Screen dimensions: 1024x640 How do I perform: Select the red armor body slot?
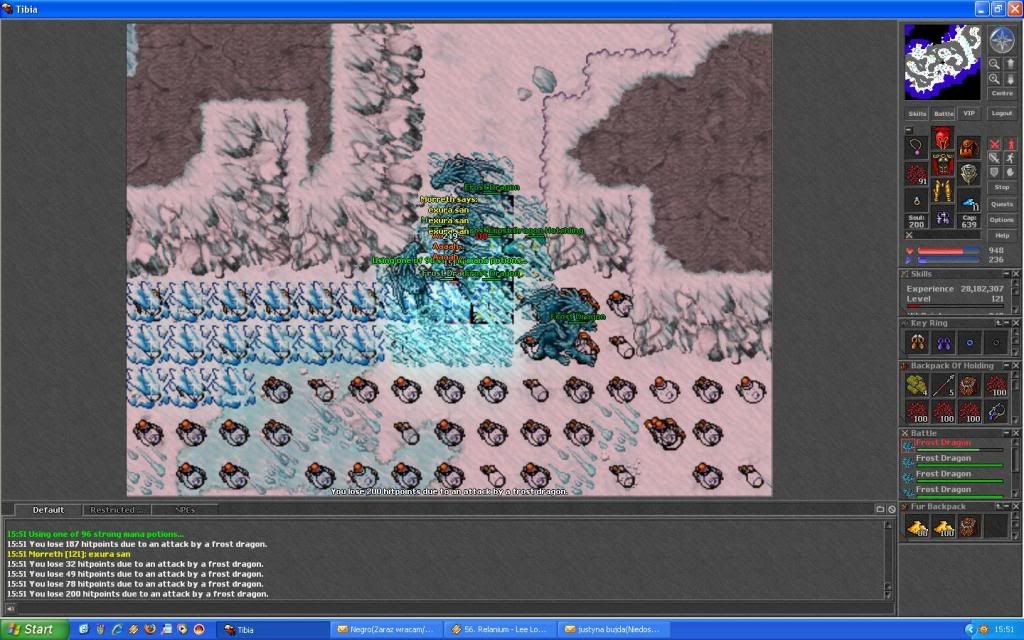click(x=942, y=165)
